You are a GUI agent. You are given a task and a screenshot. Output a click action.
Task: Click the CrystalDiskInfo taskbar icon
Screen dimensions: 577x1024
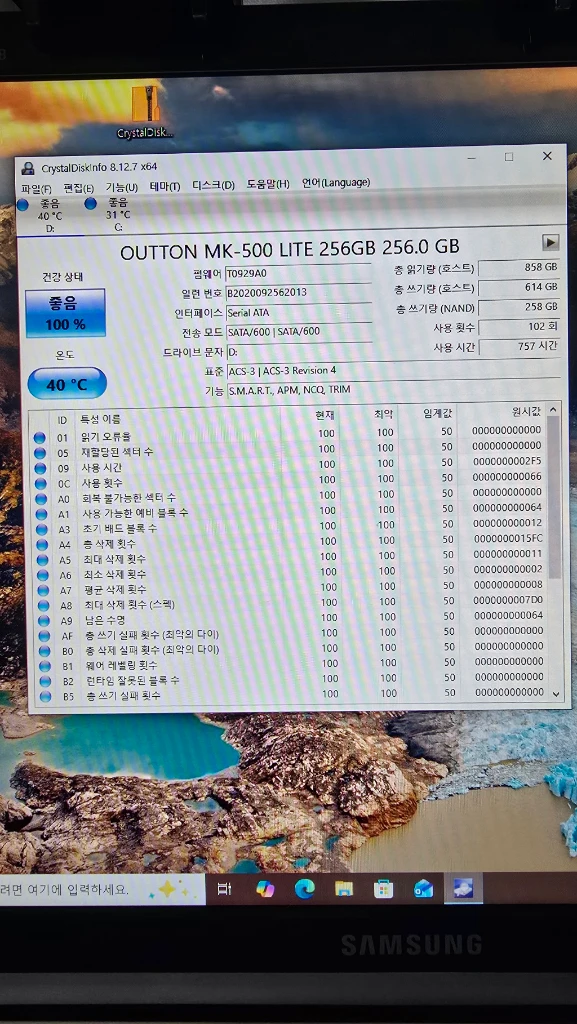pos(463,889)
